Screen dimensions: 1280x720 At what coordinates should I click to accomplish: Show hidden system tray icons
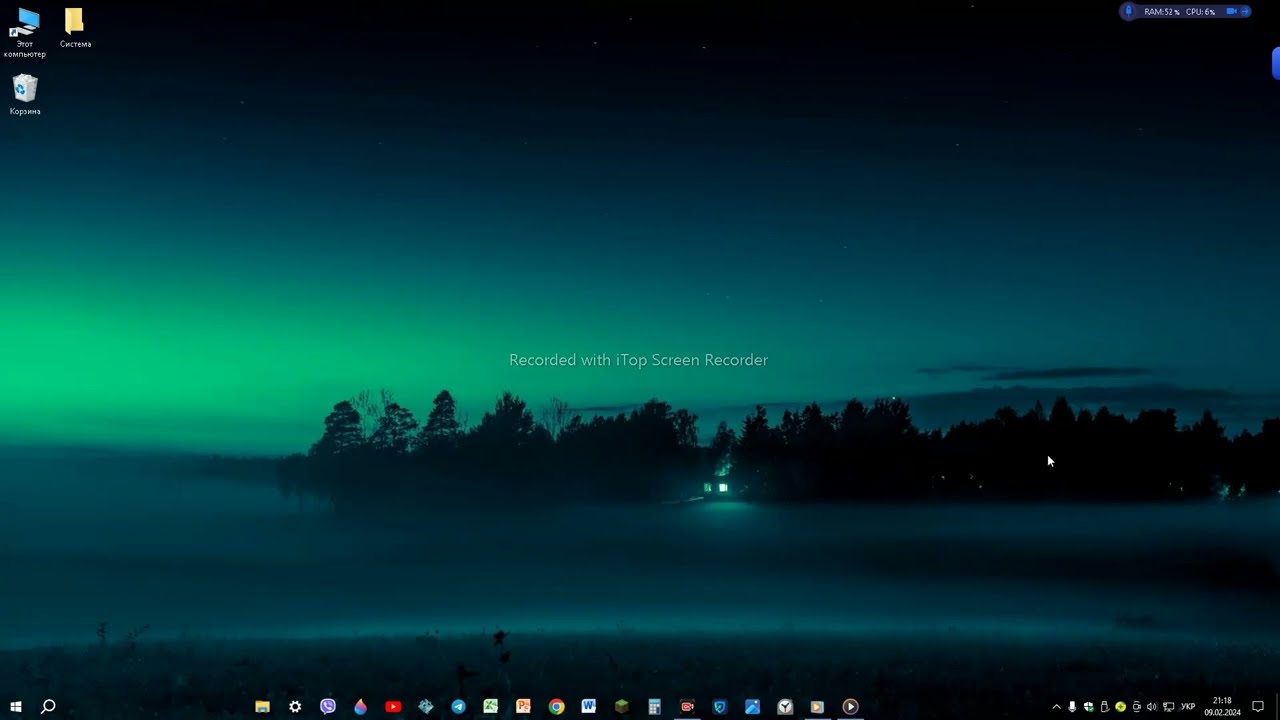(x=1057, y=707)
